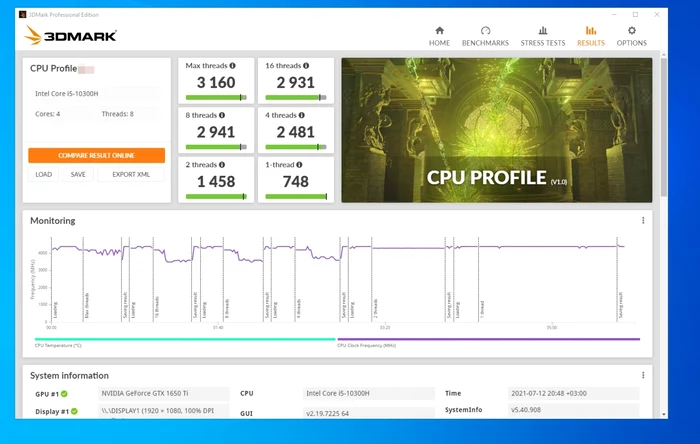Image resolution: width=700 pixels, height=444 pixels.
Task: Click the NVIDIA GeForce GTX 1650 Ti field
Action: pyautogui.click(x=163, y=393)
